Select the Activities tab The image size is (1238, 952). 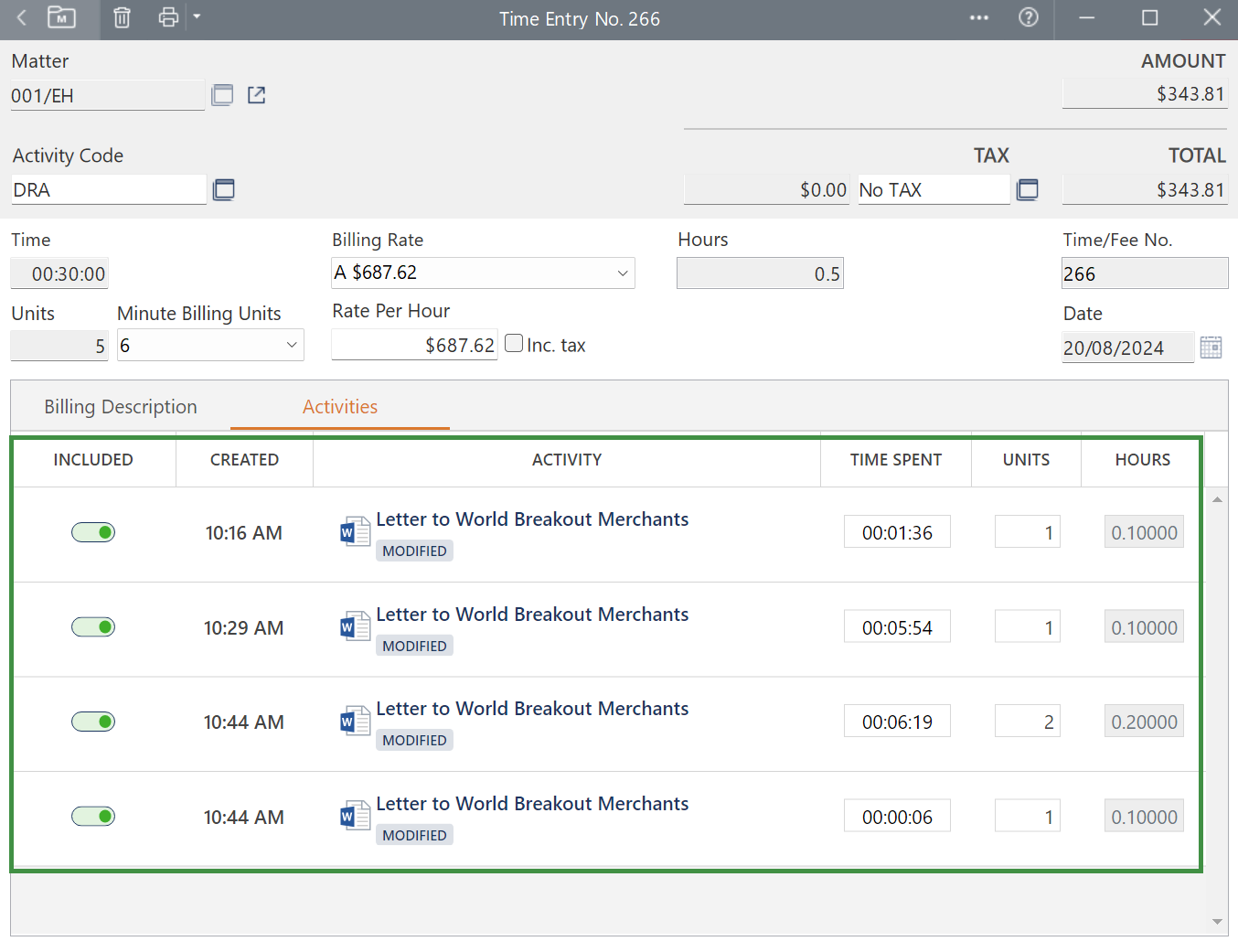tap(340, 406)
